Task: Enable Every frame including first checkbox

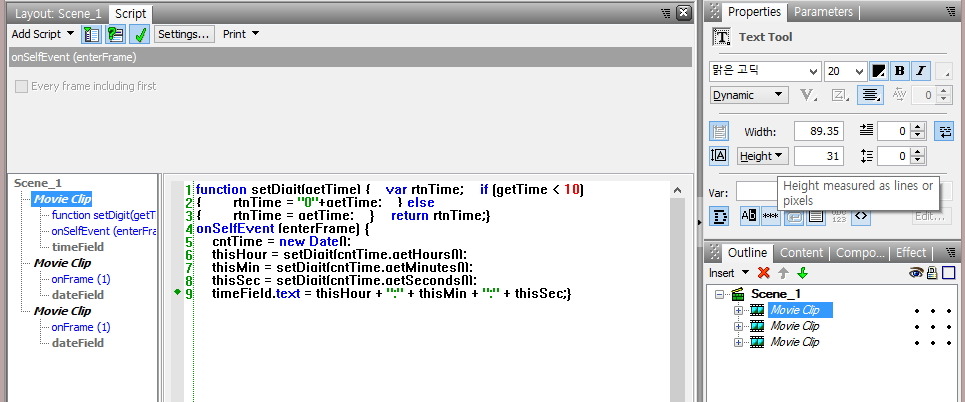Action: [x=22, y=86]
